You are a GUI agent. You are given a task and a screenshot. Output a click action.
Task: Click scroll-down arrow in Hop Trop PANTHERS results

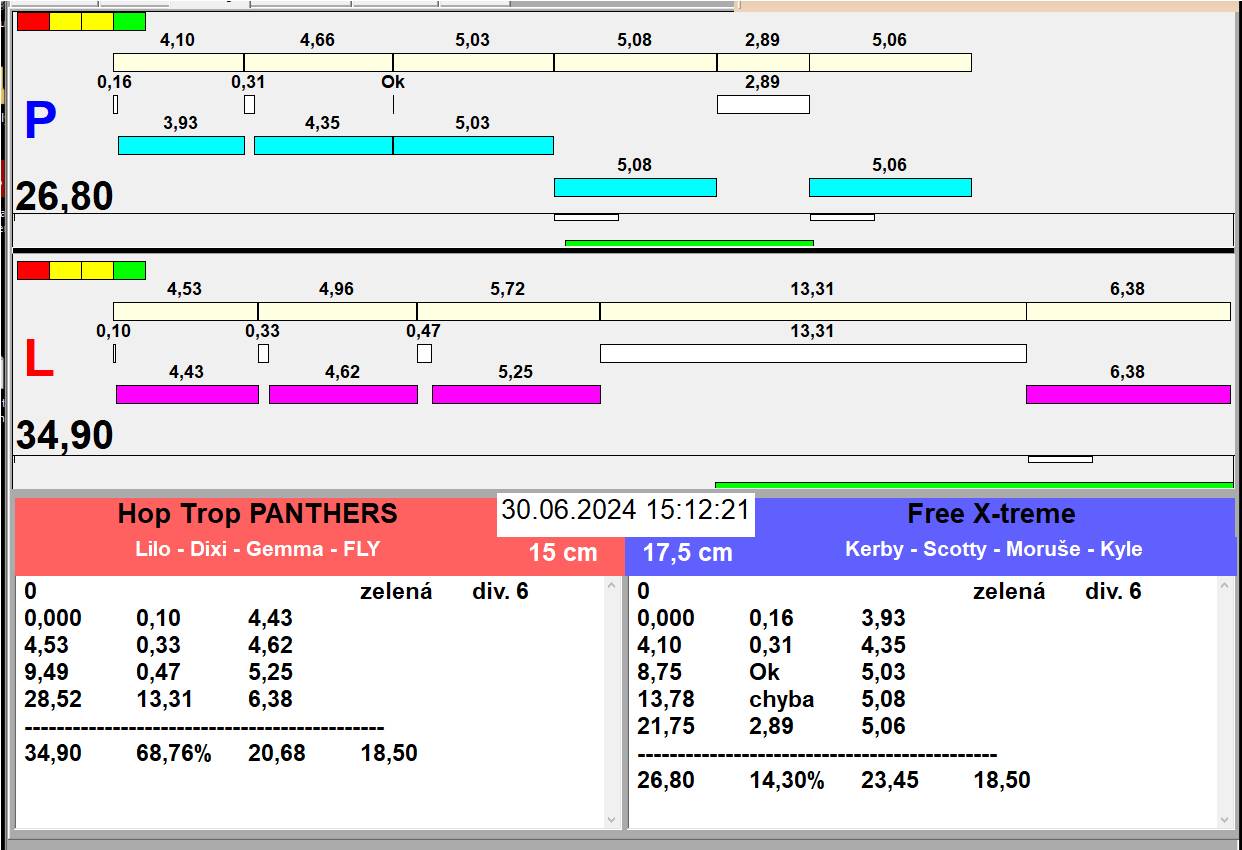pos(612,820)
